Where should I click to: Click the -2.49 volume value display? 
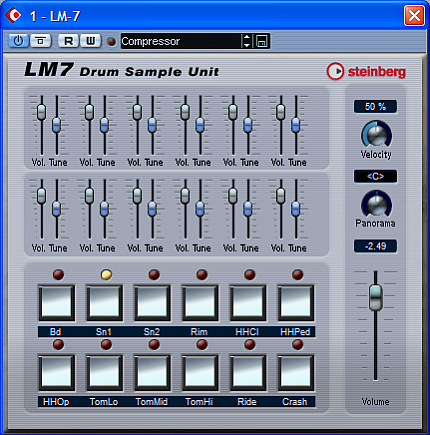point(375,246)
